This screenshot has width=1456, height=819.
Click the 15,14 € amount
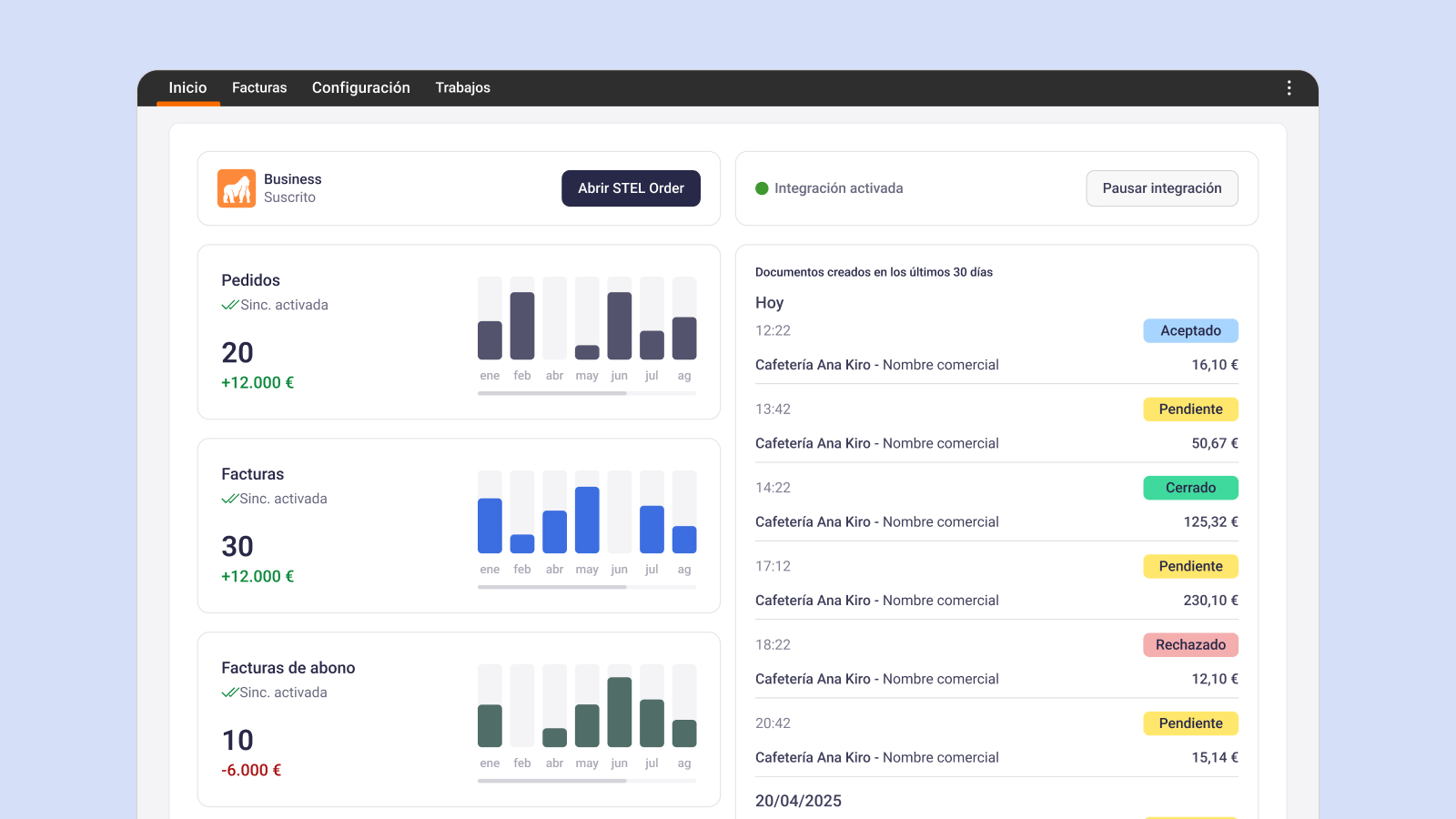(x=1215, y=757)
